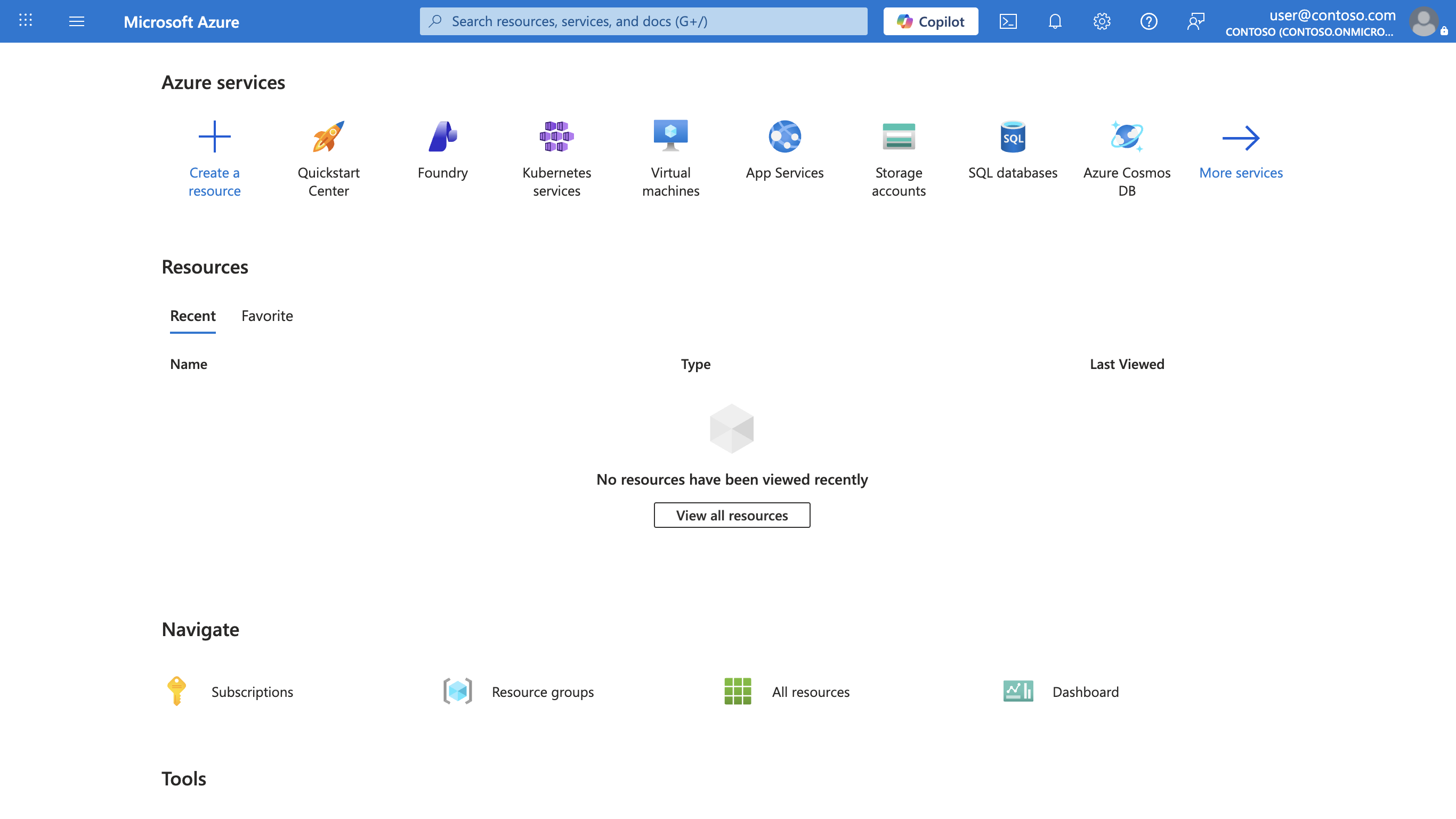Open the hamburger portal menu
The image size is (1456, 819).
click(76, 21)
